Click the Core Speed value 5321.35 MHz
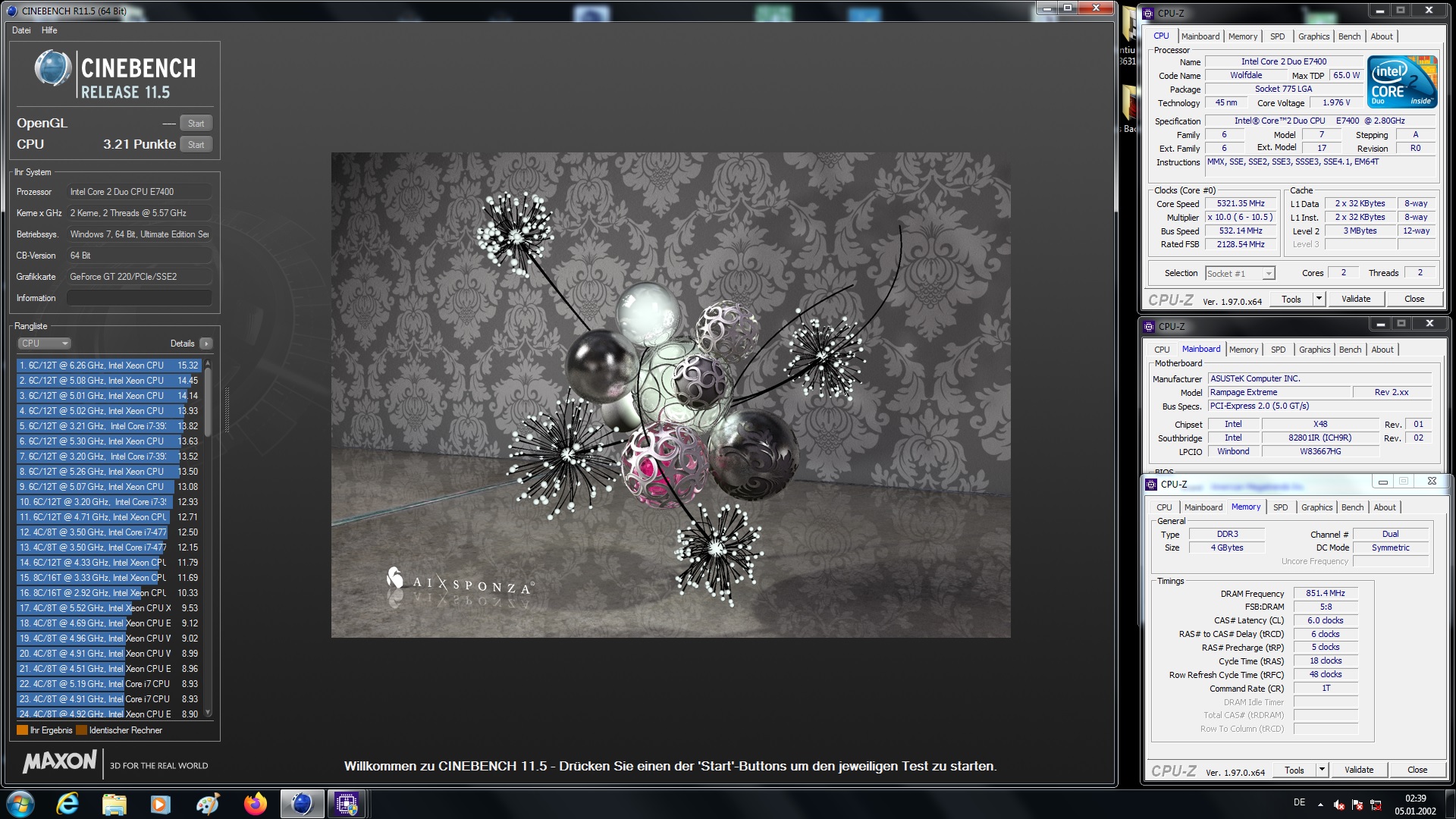1456x819 pixels. click(x=1241, y=203)
